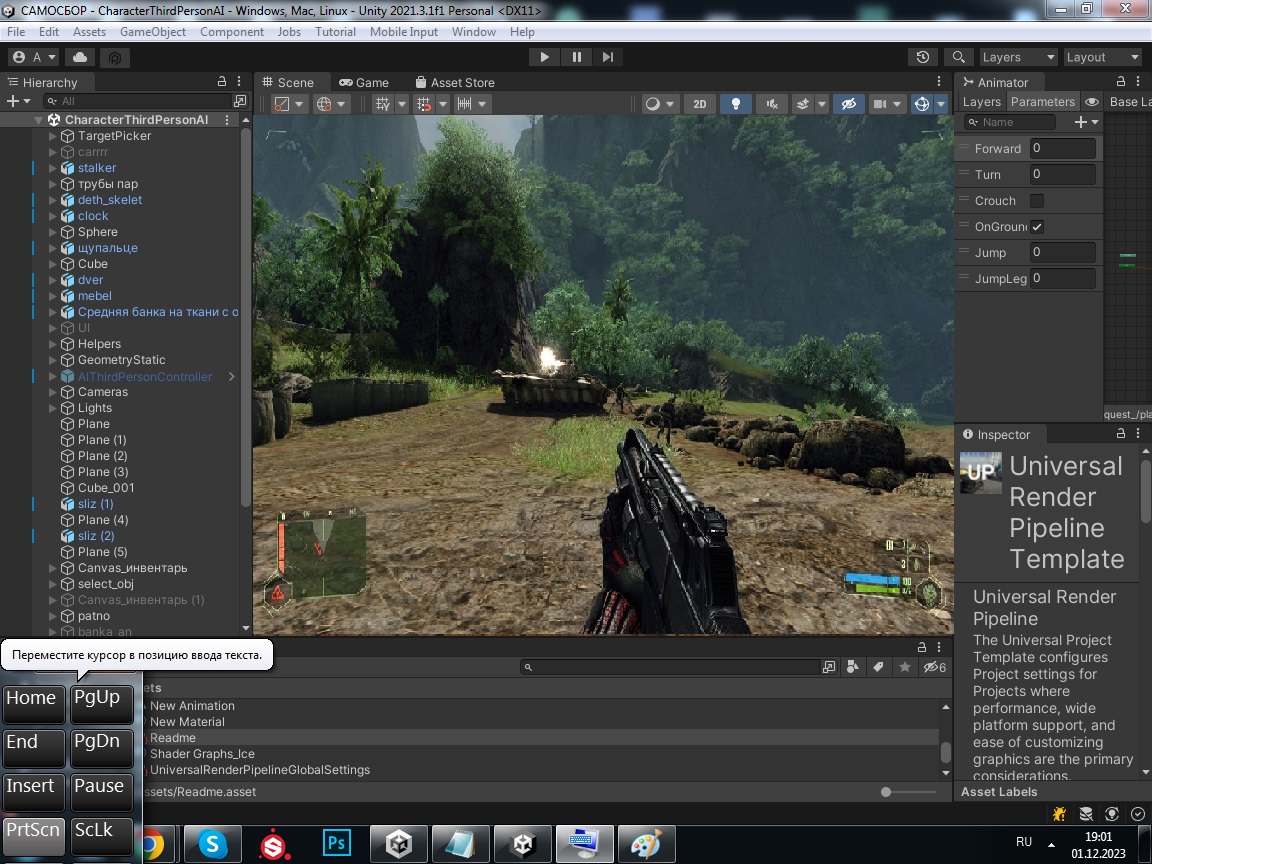Focus the Animator parameter Name search field
Screen dimensions: 1280x864
coord(1010,122)
